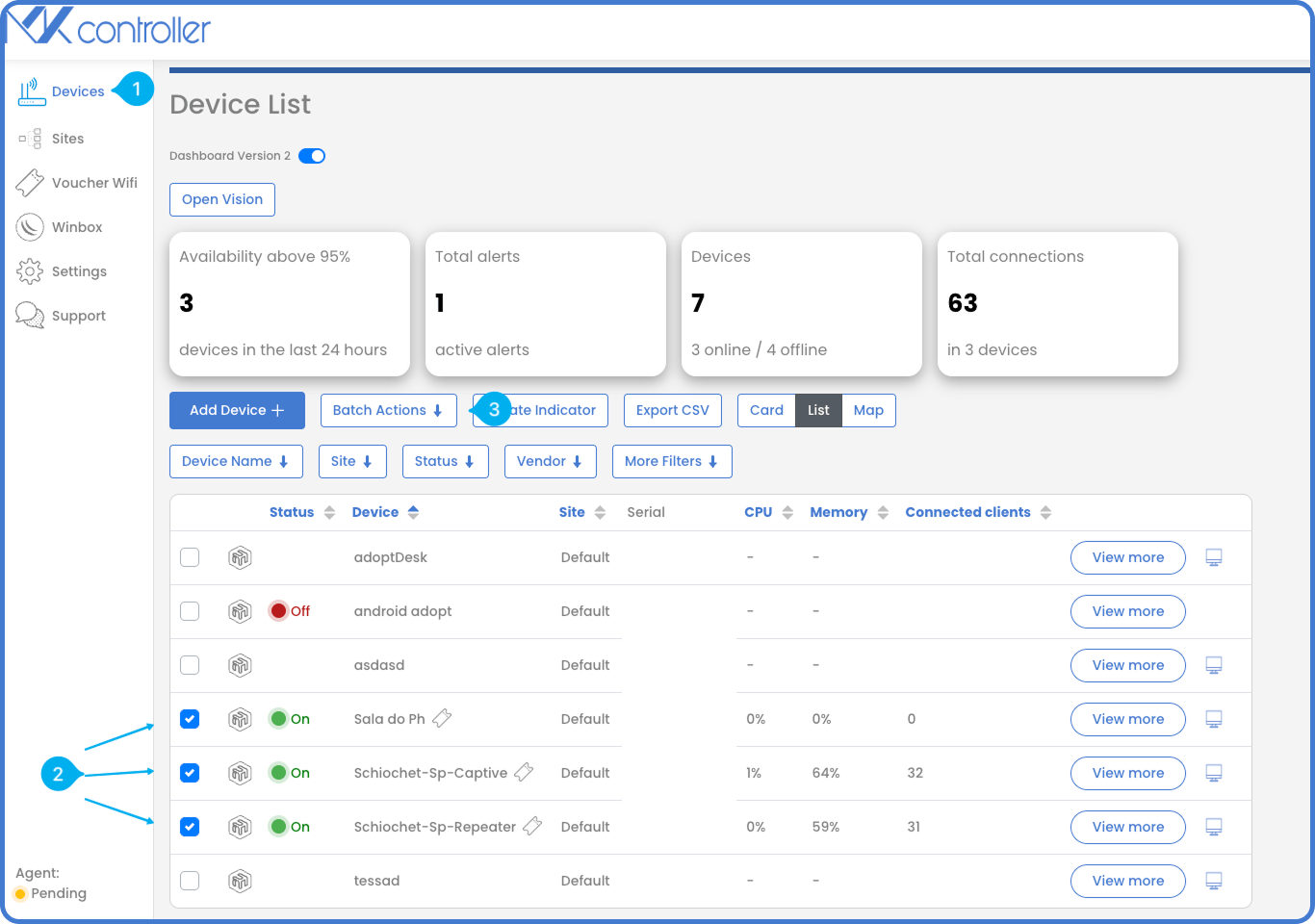Click the Winbox sidebar icon

[78, 226]
